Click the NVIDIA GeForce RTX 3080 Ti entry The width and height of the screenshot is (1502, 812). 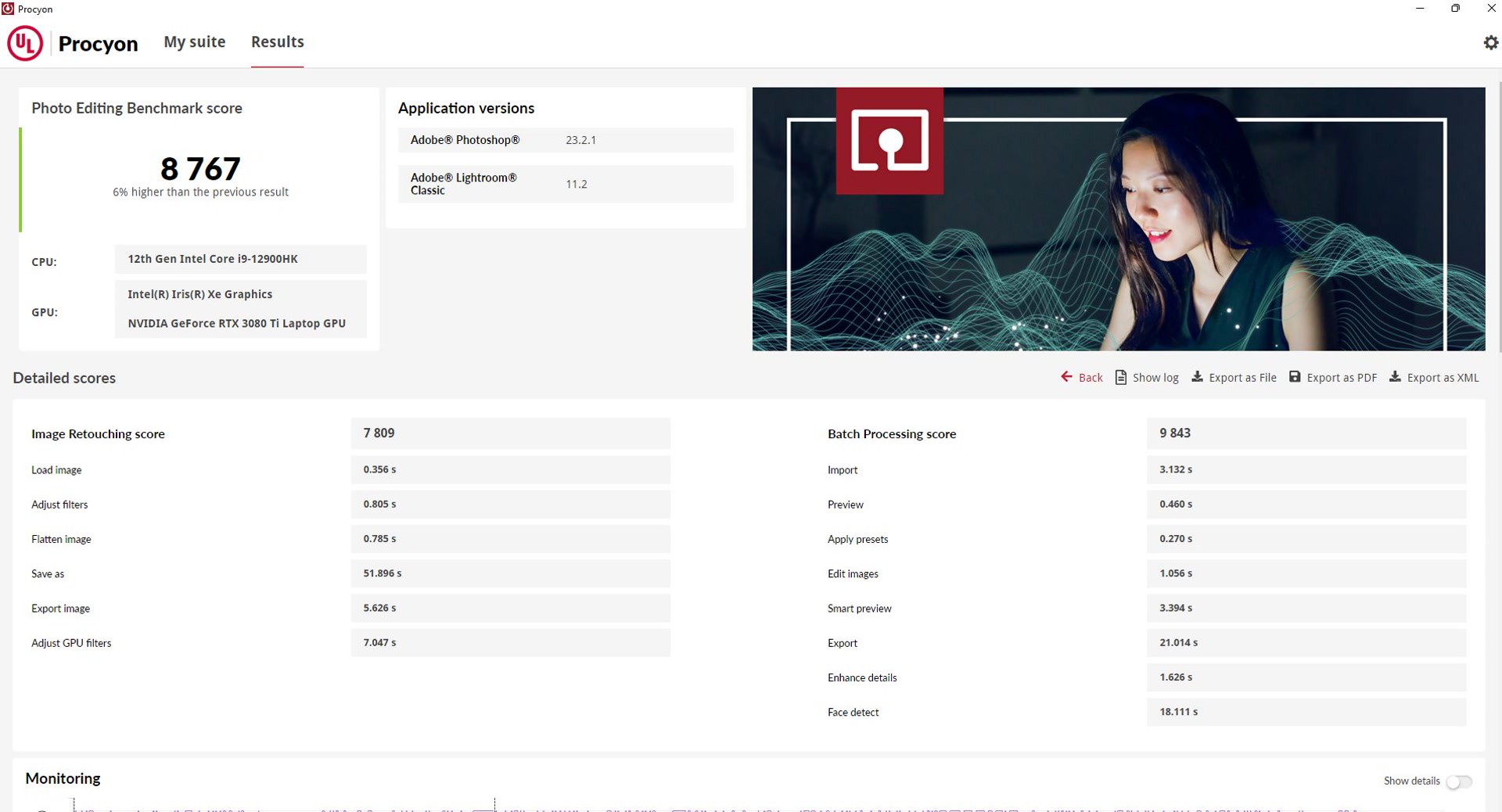point(236,323)
